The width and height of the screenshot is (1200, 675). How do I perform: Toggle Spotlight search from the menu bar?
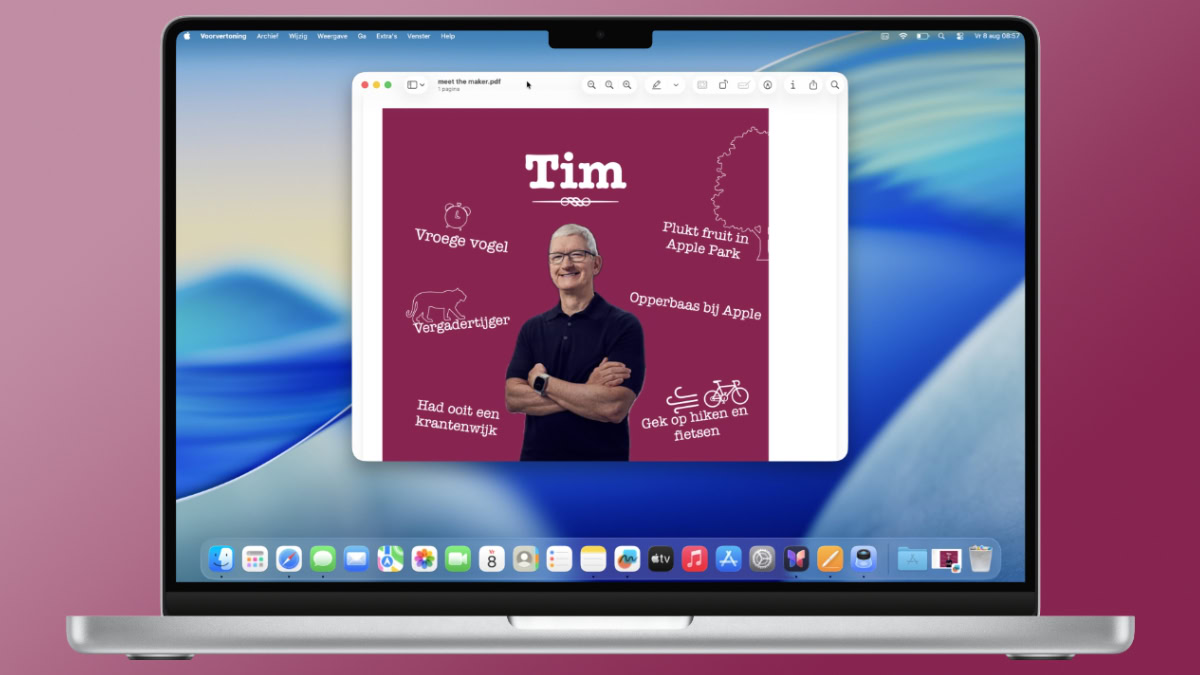tap(941, 35)
